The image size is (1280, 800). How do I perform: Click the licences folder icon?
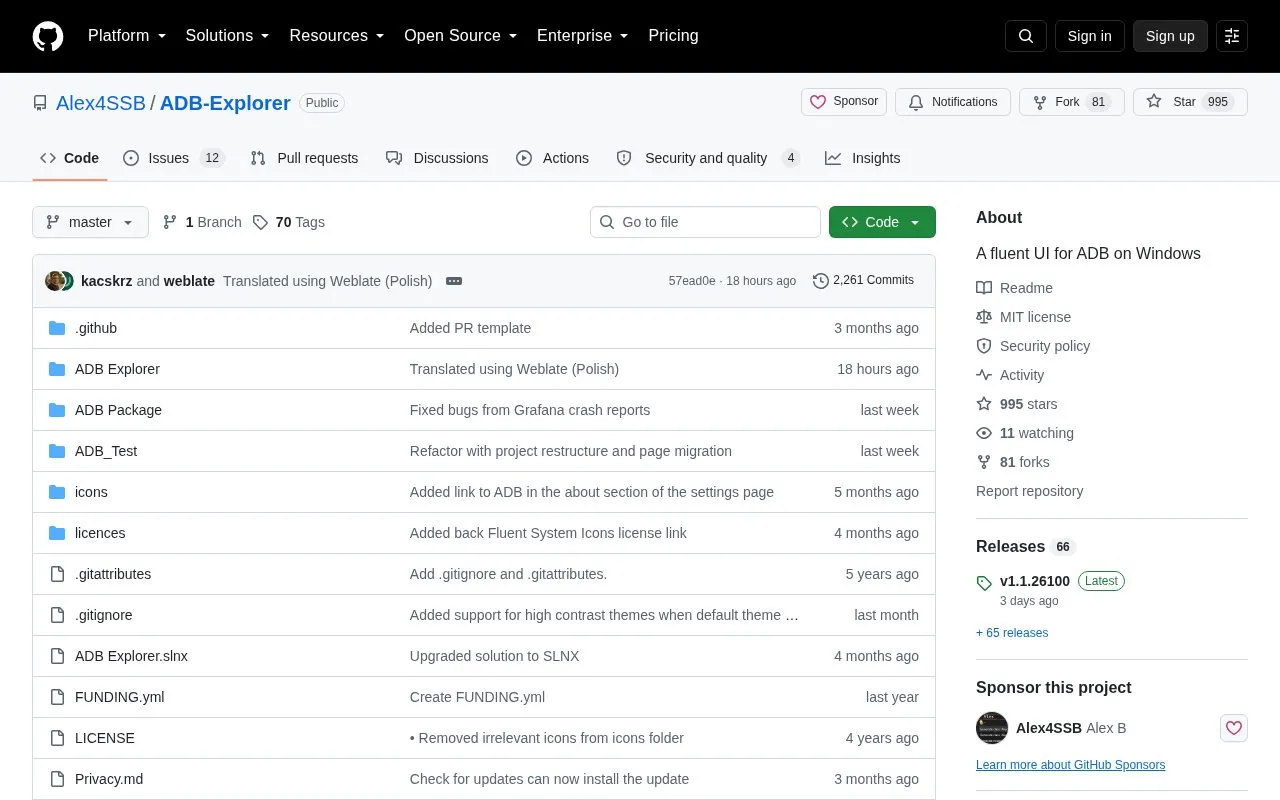57,533
